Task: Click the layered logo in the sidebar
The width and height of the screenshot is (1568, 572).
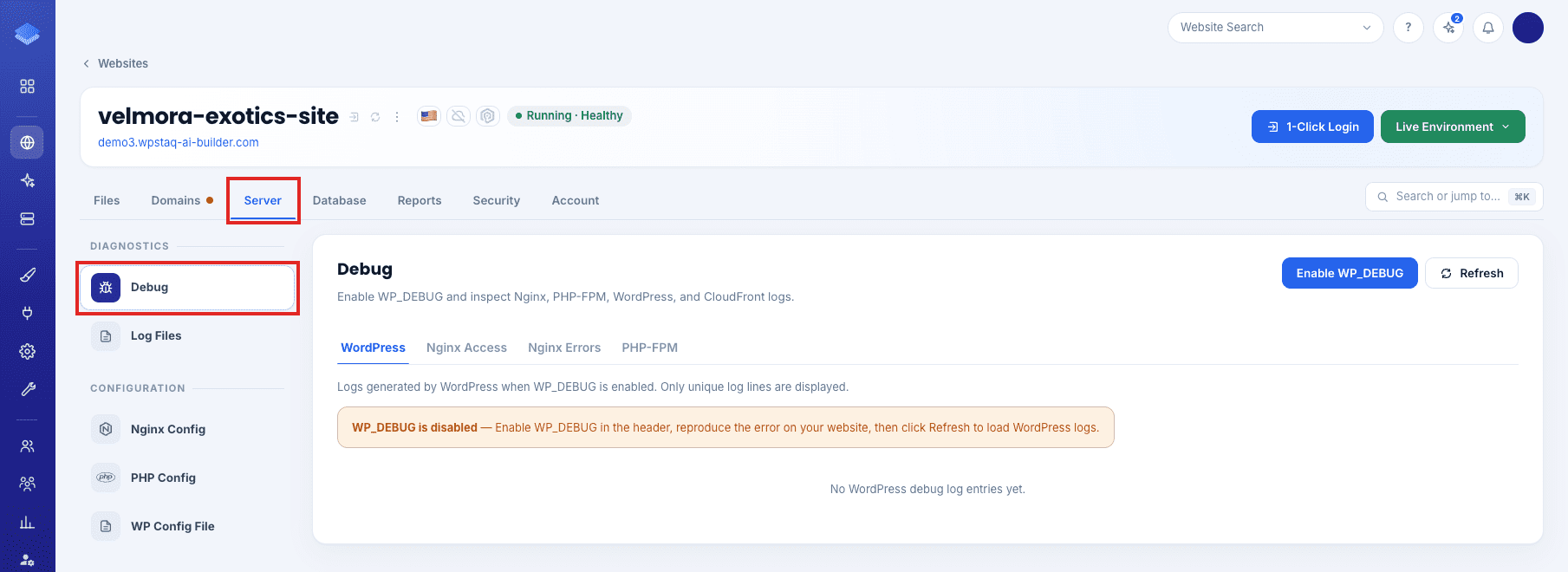Action: pos(27,34)
